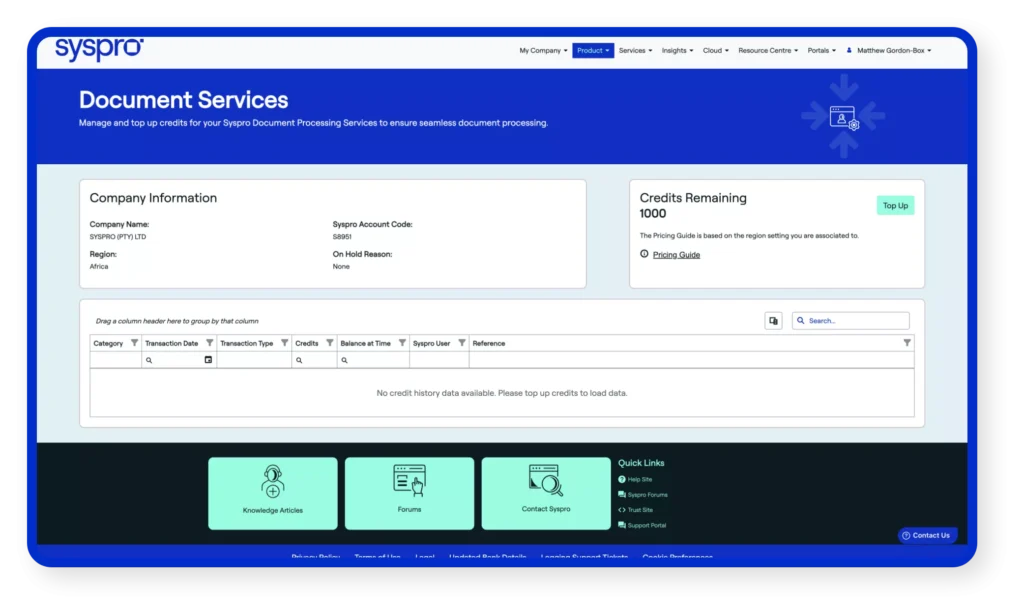Open the Pricing Guide link
Screen dimensions: 1024x614
click(x=677, y=255)
